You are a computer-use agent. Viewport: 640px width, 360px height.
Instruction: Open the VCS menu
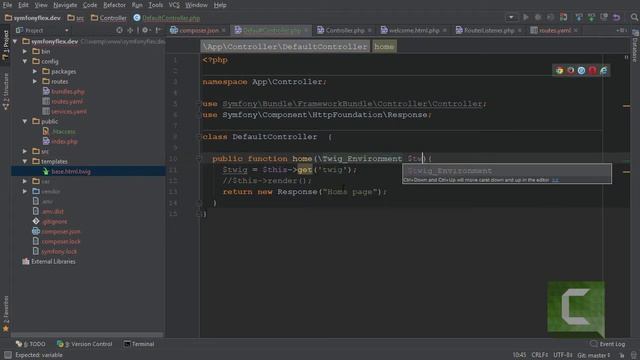174,5
